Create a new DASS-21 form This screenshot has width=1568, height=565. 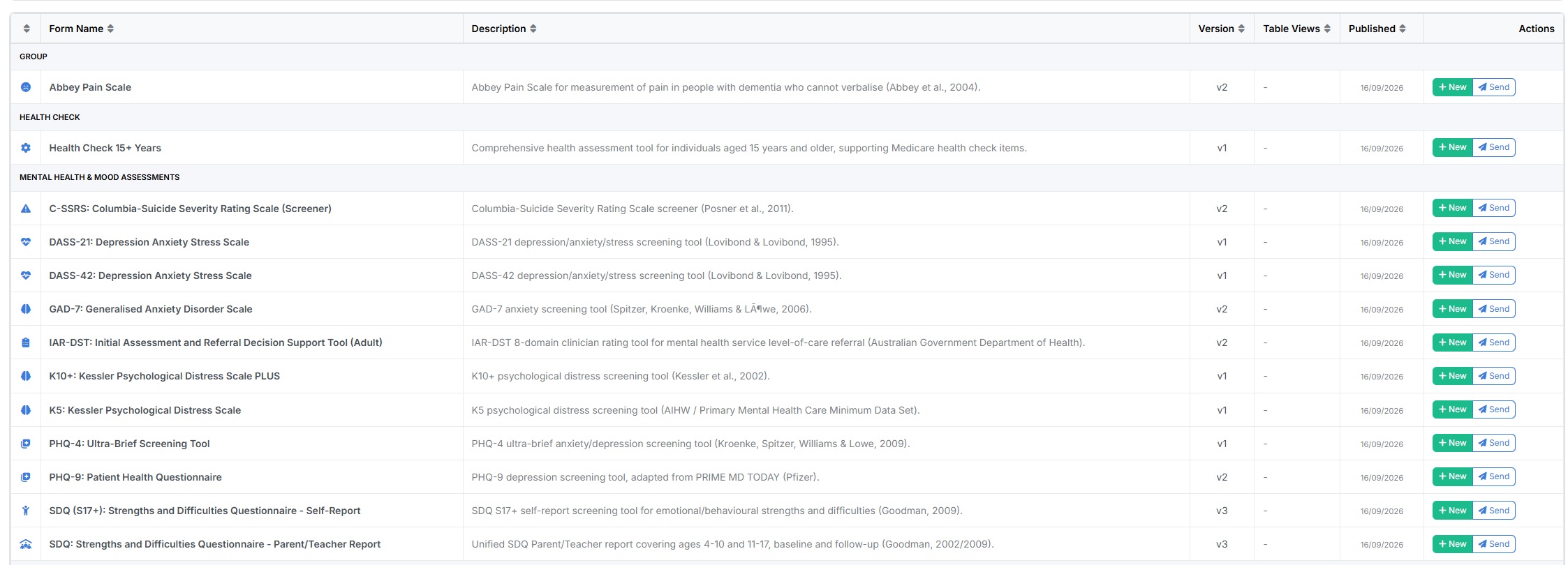pyautogui.click(x=1452, y=241)
